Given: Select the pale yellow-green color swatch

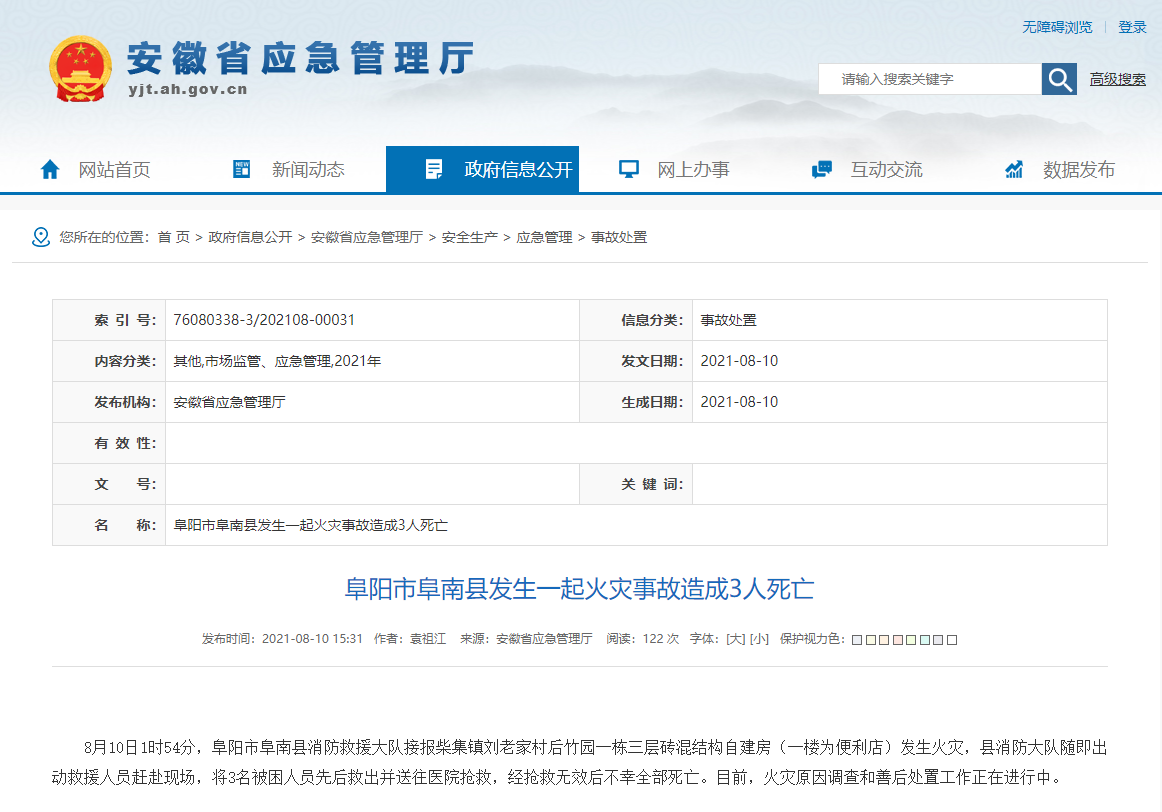Looking at the screenshot, I should 911,640.
